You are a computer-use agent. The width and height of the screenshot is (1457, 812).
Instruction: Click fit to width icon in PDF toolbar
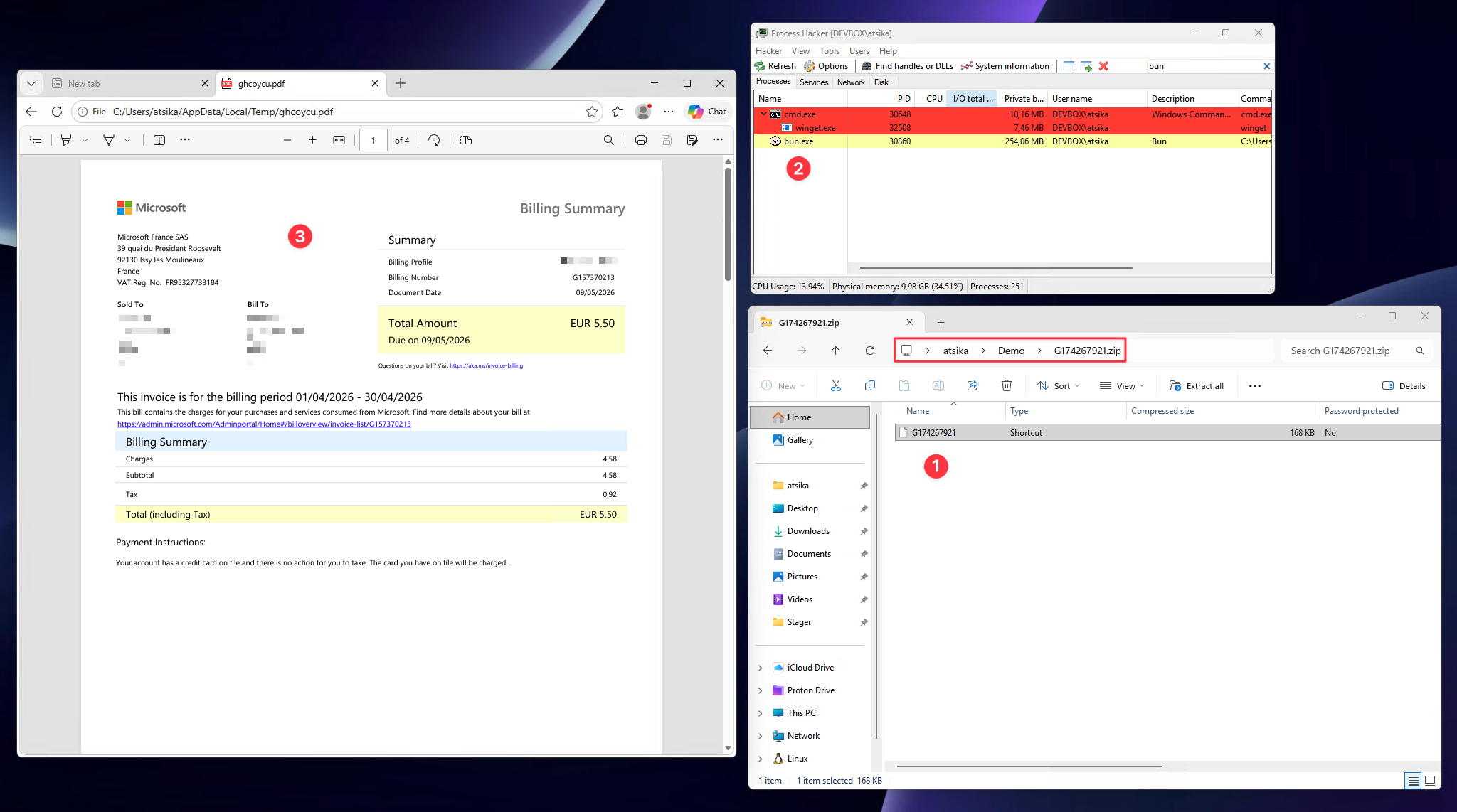click(339, 140)
